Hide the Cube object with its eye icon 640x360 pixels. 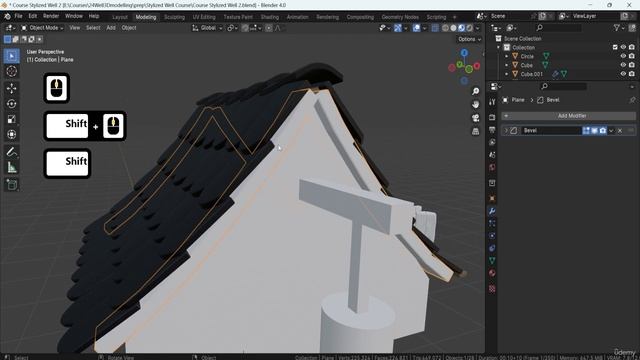click(623, 65)
